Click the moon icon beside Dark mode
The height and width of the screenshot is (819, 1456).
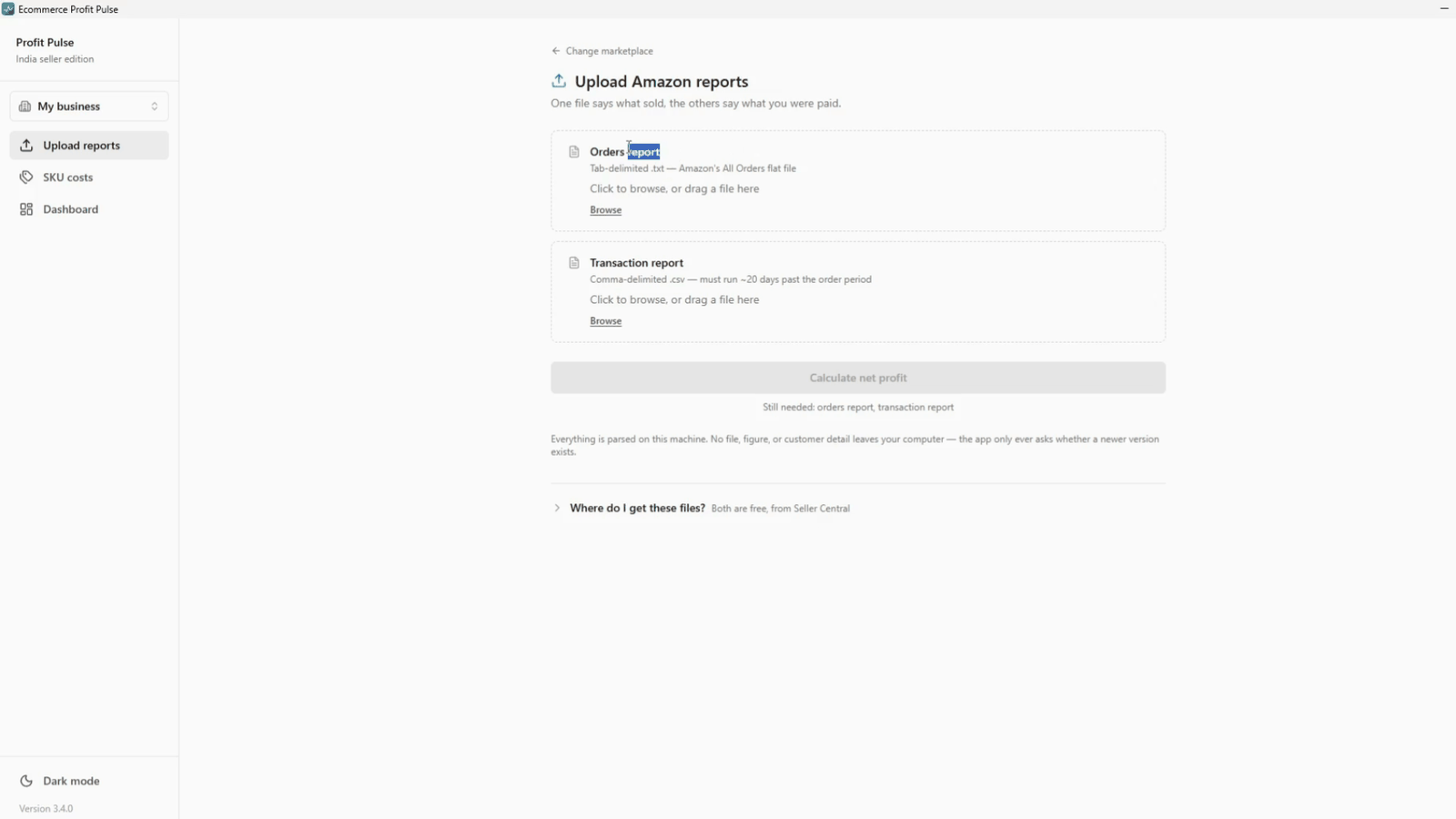(x=26, y=781)
